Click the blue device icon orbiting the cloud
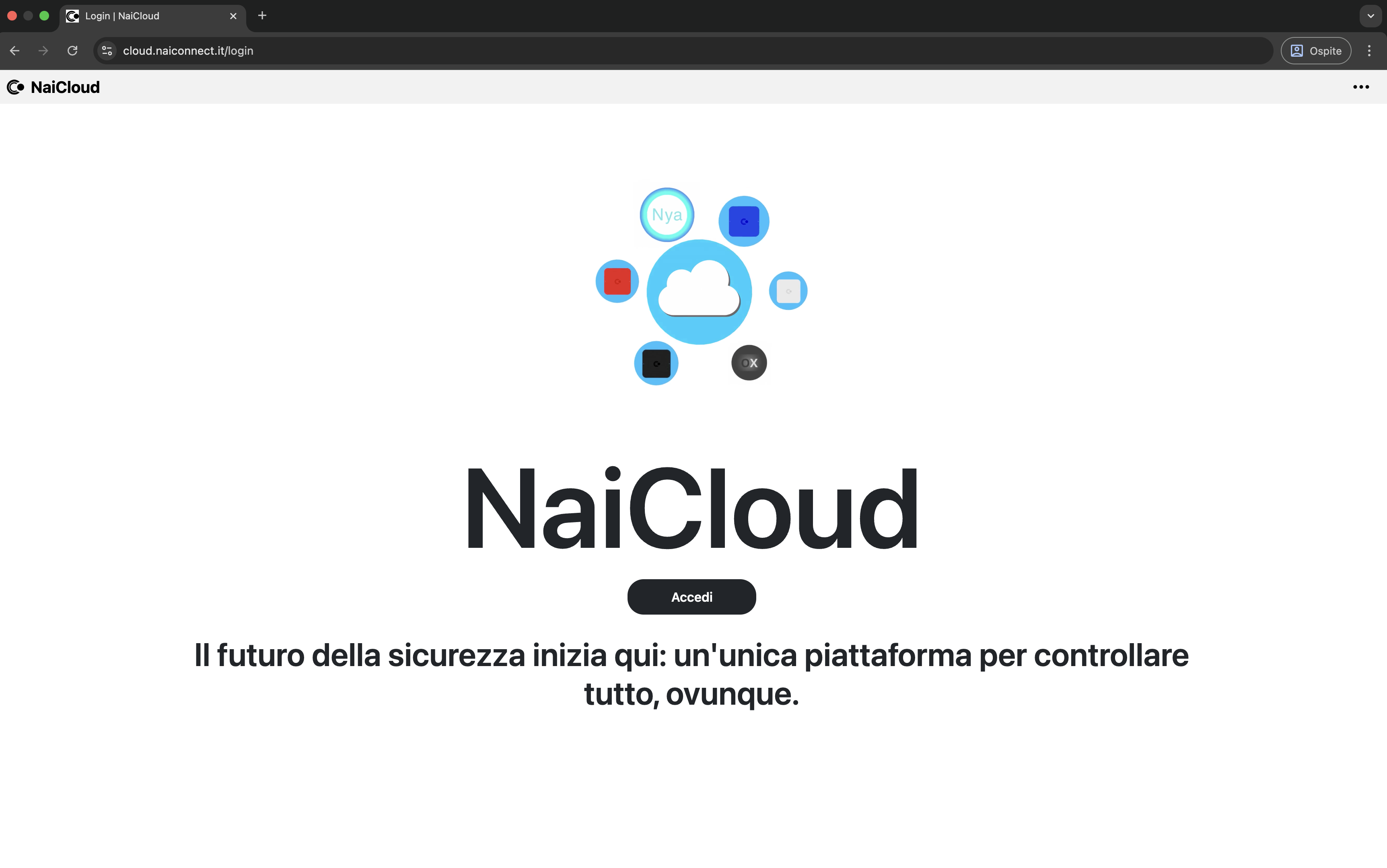Image resolution: width=1387 pixels, height=868 pixels. click(x=743, y=220)
